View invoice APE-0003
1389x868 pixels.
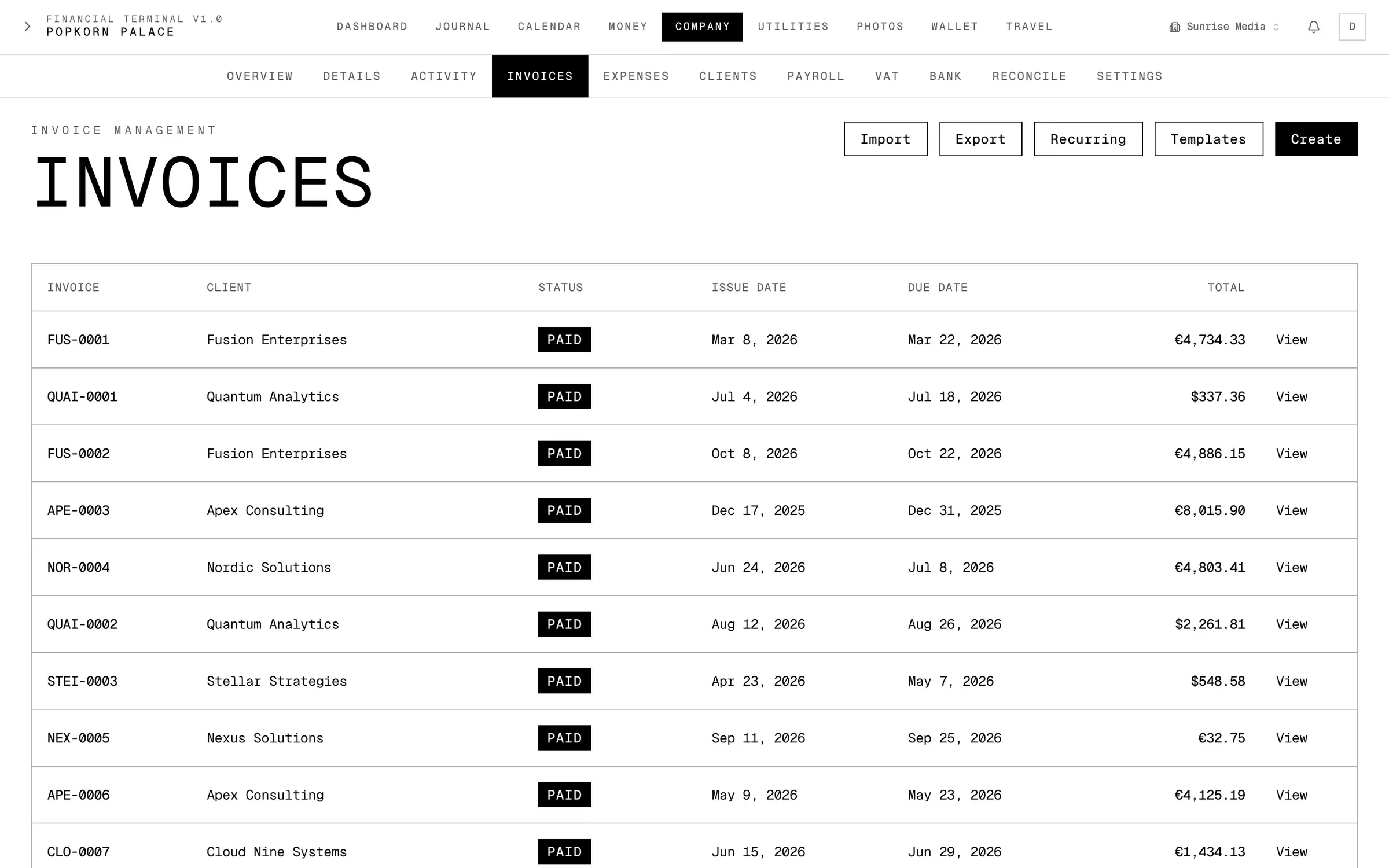1292,510
